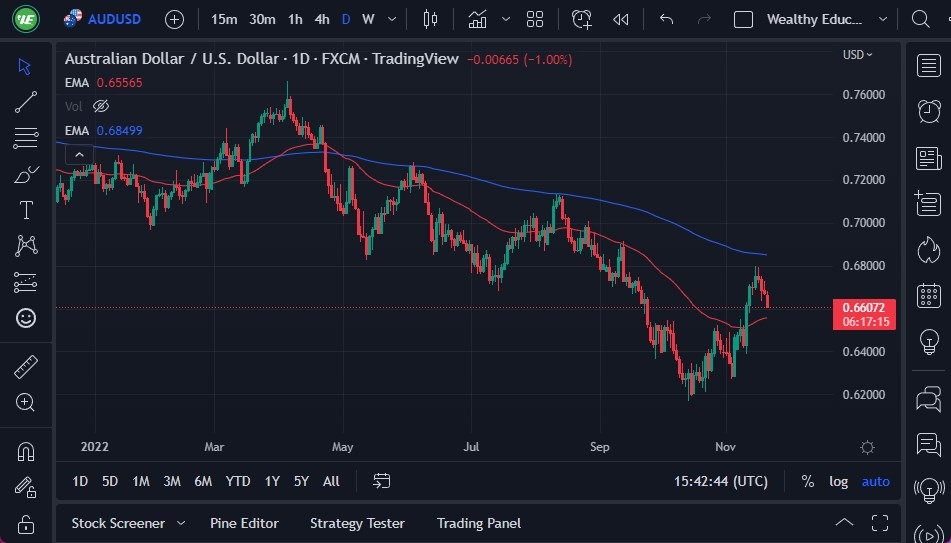Open the USD currency dropdown
The height and width of the screenshot is (543, 951).
[x=857, y=55]
